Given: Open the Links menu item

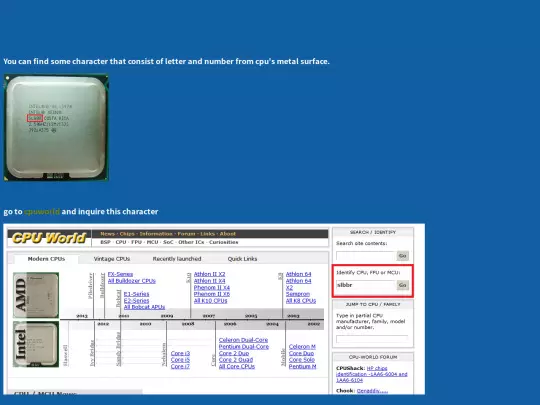Looking at the screenshot, I should tap(207, 234).
